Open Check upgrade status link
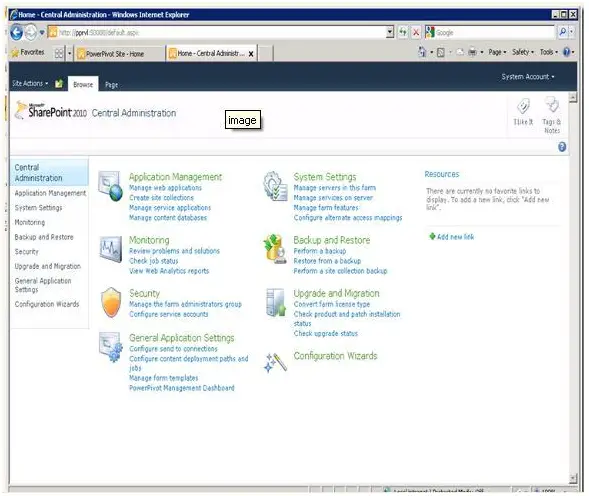Image resolution: width=589 pixels, height=496 pixels. pos(325,333)
